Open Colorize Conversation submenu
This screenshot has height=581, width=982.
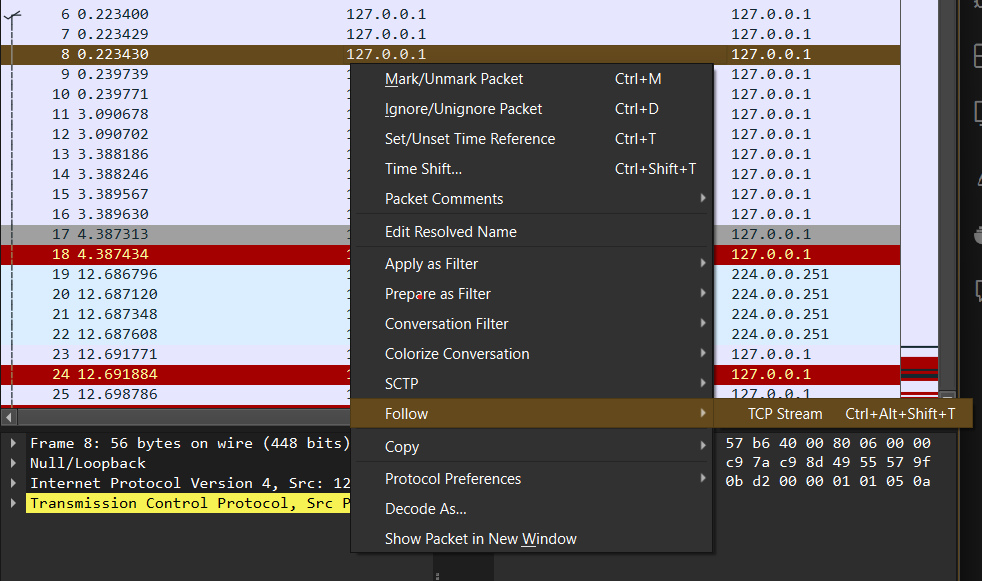pyautogui.click(x=457, y=354)
